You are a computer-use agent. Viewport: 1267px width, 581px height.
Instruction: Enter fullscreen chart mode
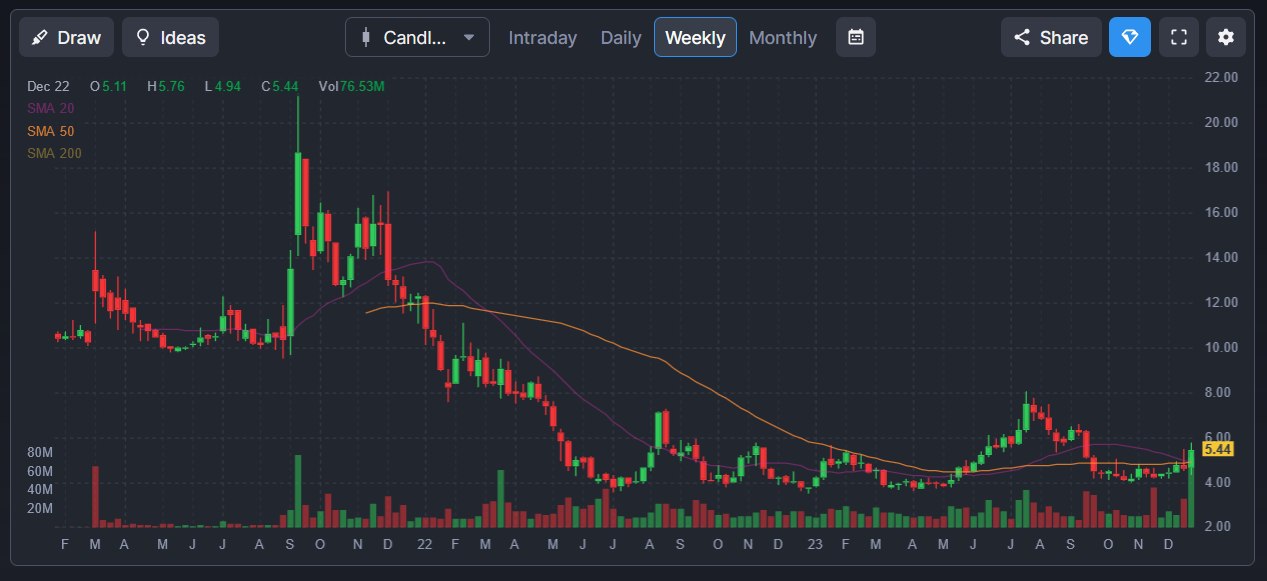click(x=1179, y=37)
